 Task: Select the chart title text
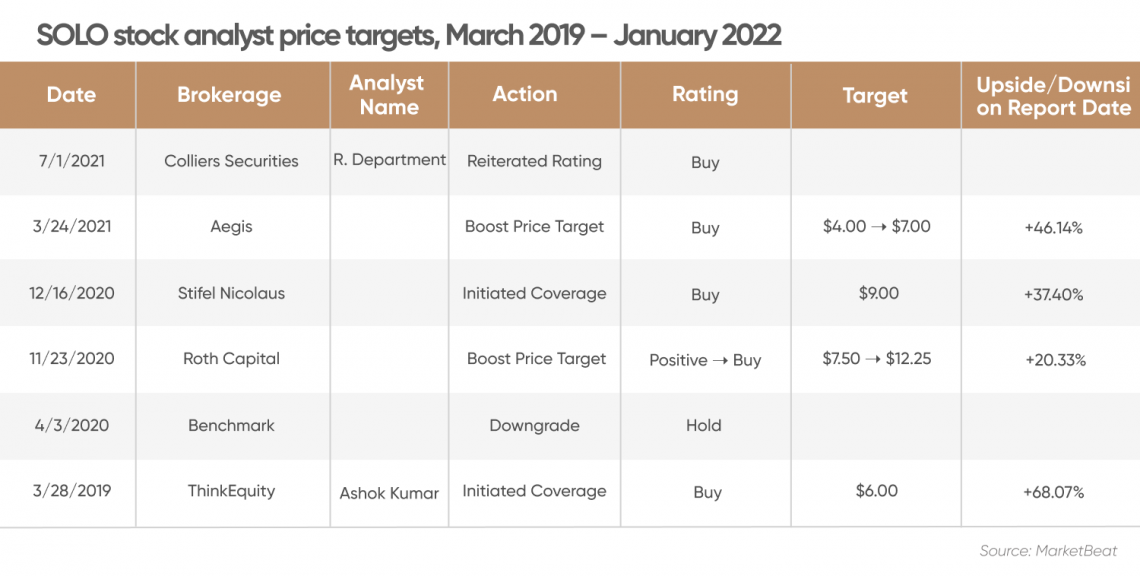pyautogui.click(x=409, y=34)
